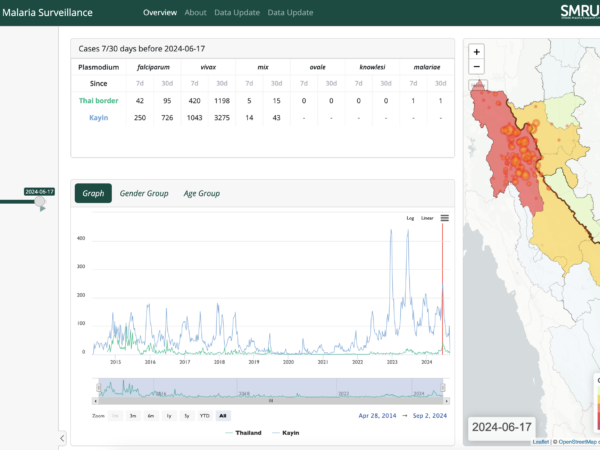Edit the end date Sep 2, 2024

(x=430, y=416)
